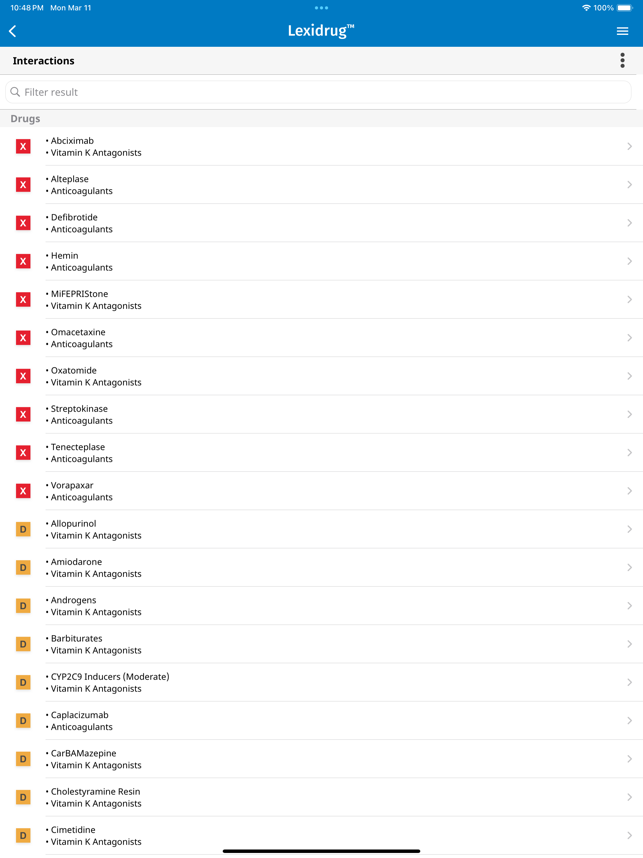The width and height of the screenshot is (643, 858).
Task: Expand the Amiodarone interaction chevron
Action: [629, 568]
